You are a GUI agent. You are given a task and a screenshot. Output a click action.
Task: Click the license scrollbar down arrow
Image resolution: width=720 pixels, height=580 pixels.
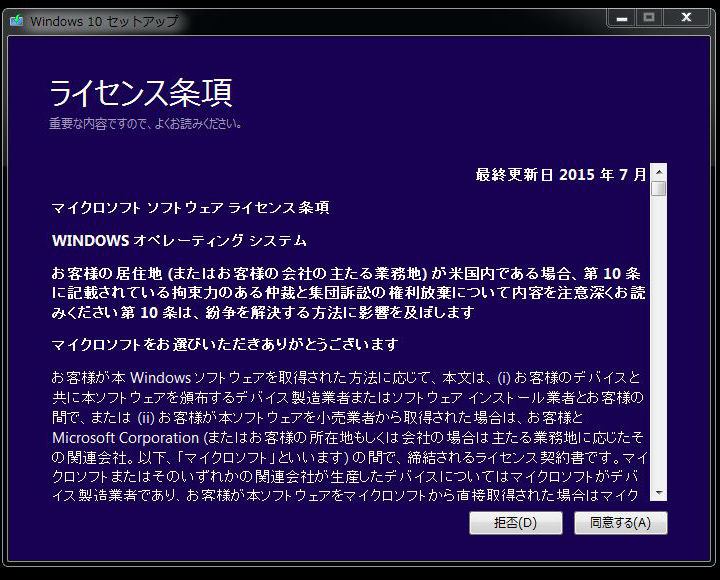tap(659, 493)
